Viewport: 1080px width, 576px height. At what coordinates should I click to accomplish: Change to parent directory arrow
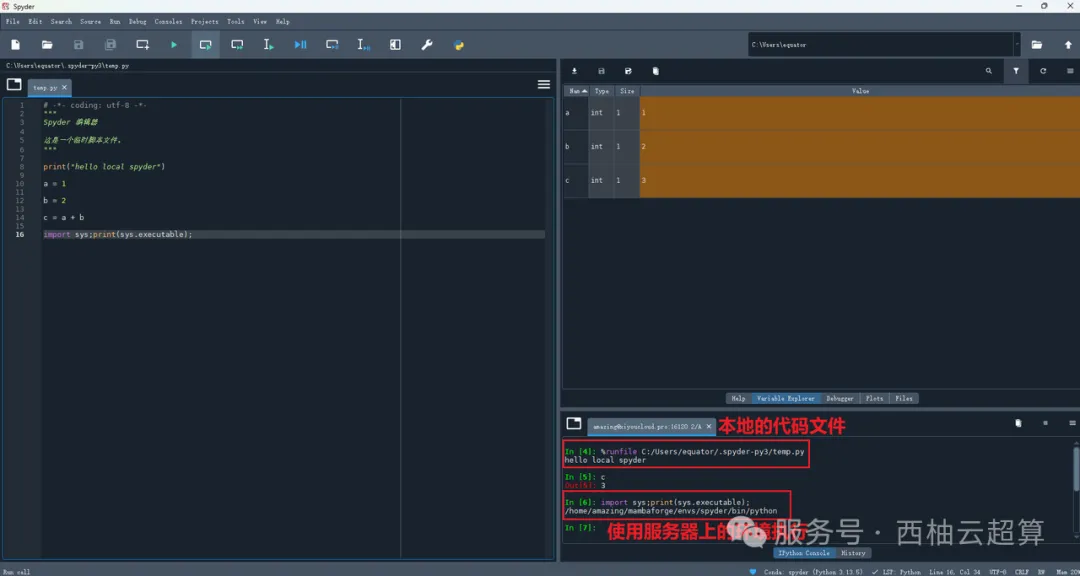1068,45
